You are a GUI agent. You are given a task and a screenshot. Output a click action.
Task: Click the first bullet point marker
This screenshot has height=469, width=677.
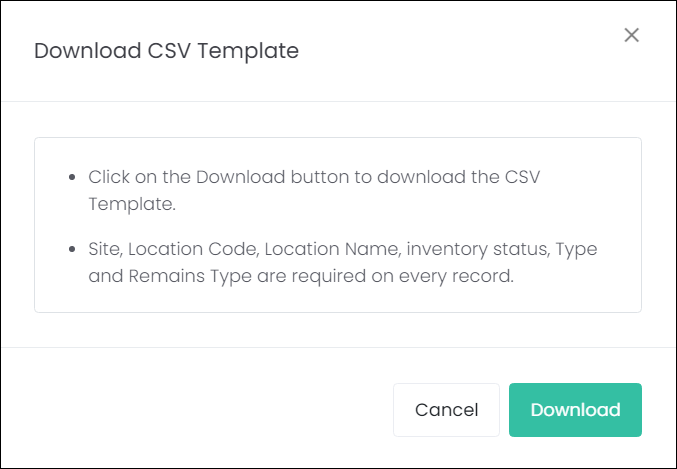[x=72, y=177]
